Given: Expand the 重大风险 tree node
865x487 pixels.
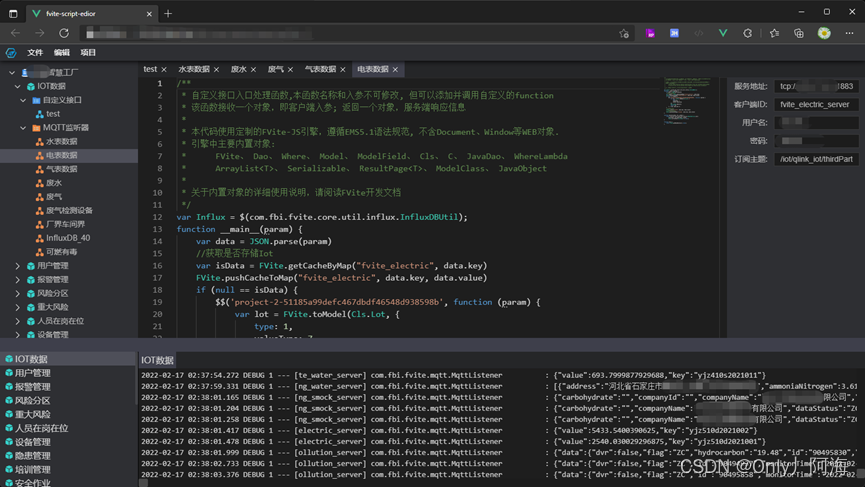Looking at the screenshot, I should 17,307.
